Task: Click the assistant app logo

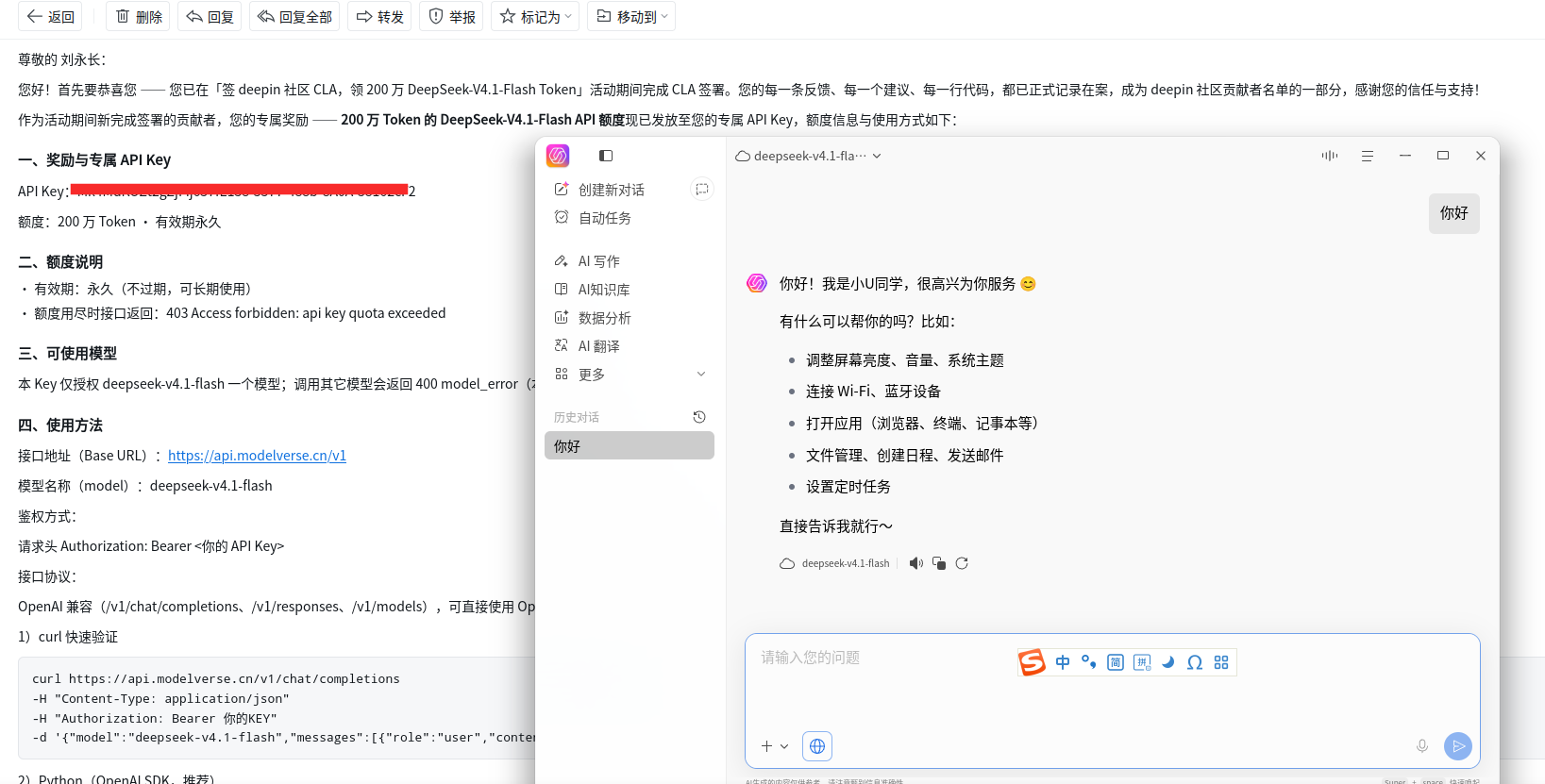Action: click(x=558, y=156)
